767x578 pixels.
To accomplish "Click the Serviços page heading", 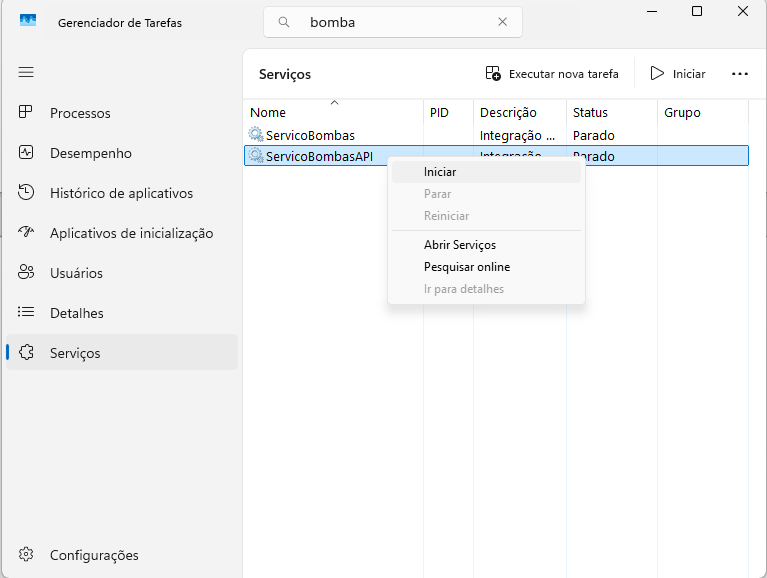I will (x=285, y=74).
